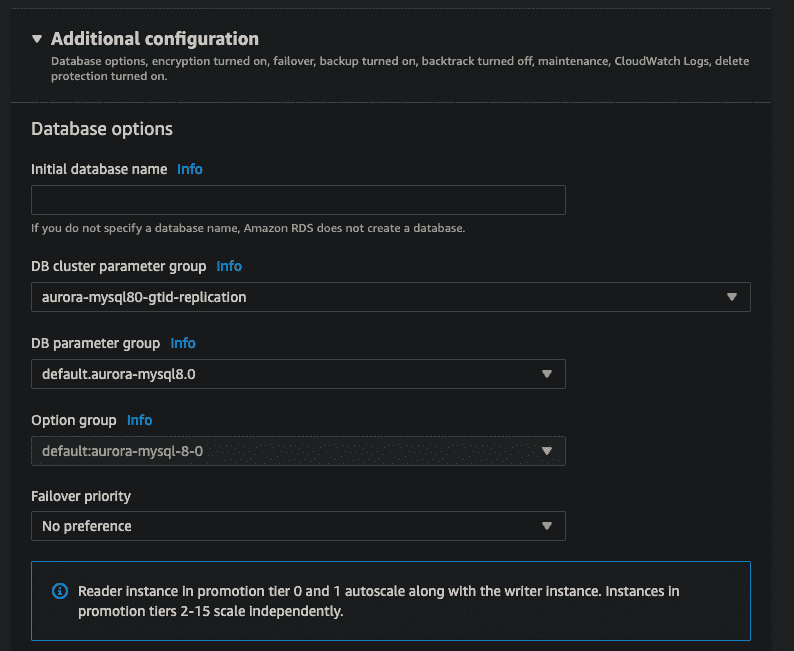Viewport: 794px width, 651px height.
Task: Open the default.aurora-mysql8.0 parameter group dropdown
Action: pyautogui.click(x=298, y=374)
